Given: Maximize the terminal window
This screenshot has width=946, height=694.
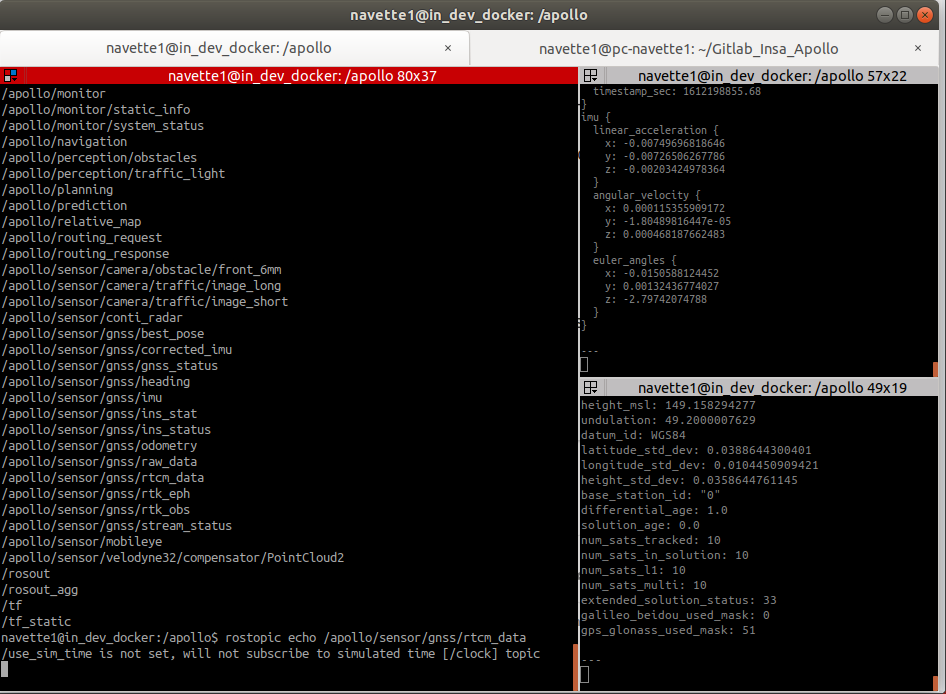Looking at the screenshot, I should click(x=904, y=15).
